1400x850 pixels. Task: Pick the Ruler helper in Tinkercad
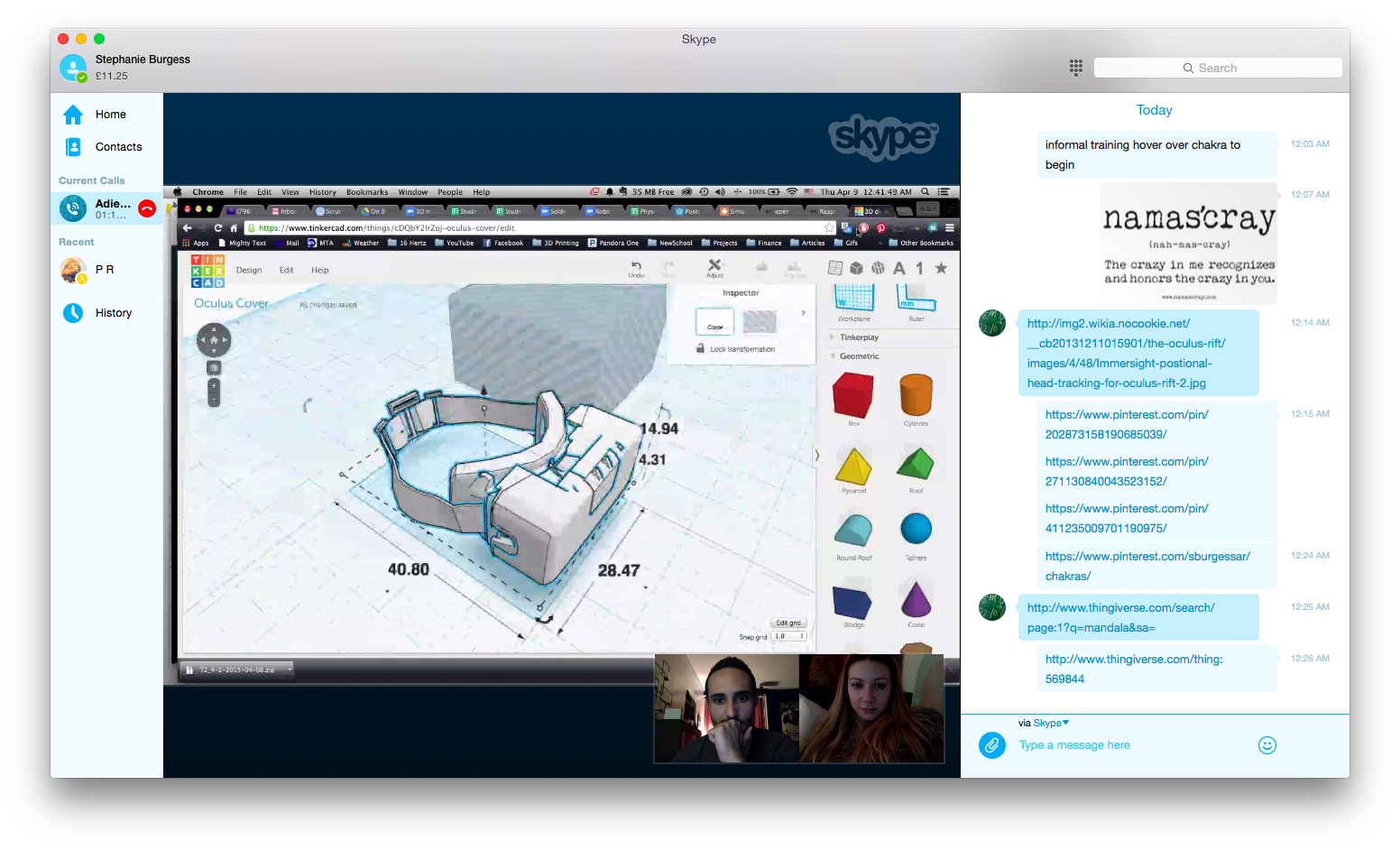(916, 302)
